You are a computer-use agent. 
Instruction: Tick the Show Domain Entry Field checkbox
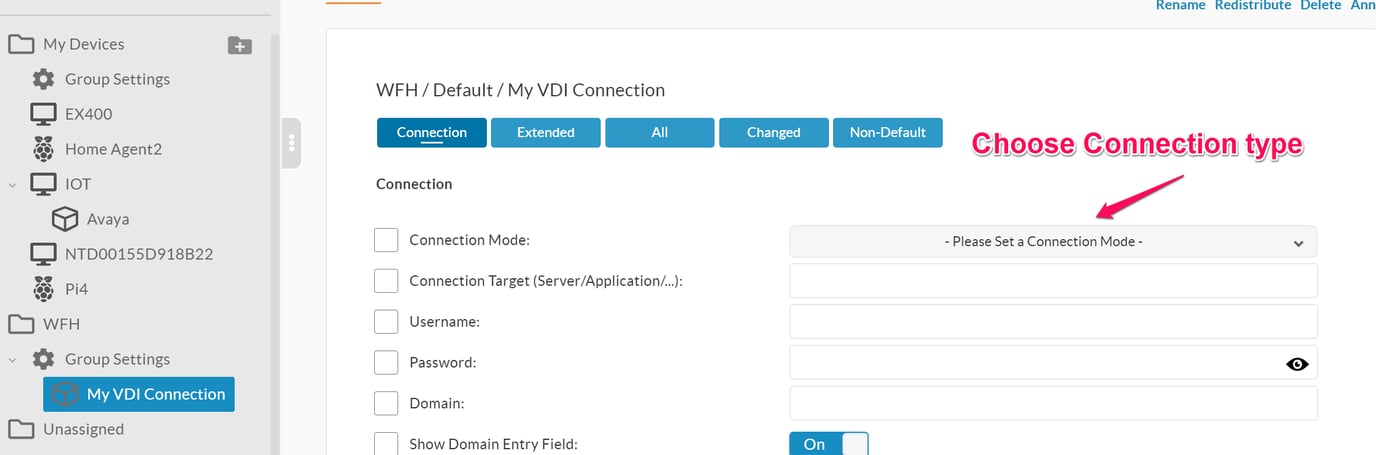coord(386,443)
